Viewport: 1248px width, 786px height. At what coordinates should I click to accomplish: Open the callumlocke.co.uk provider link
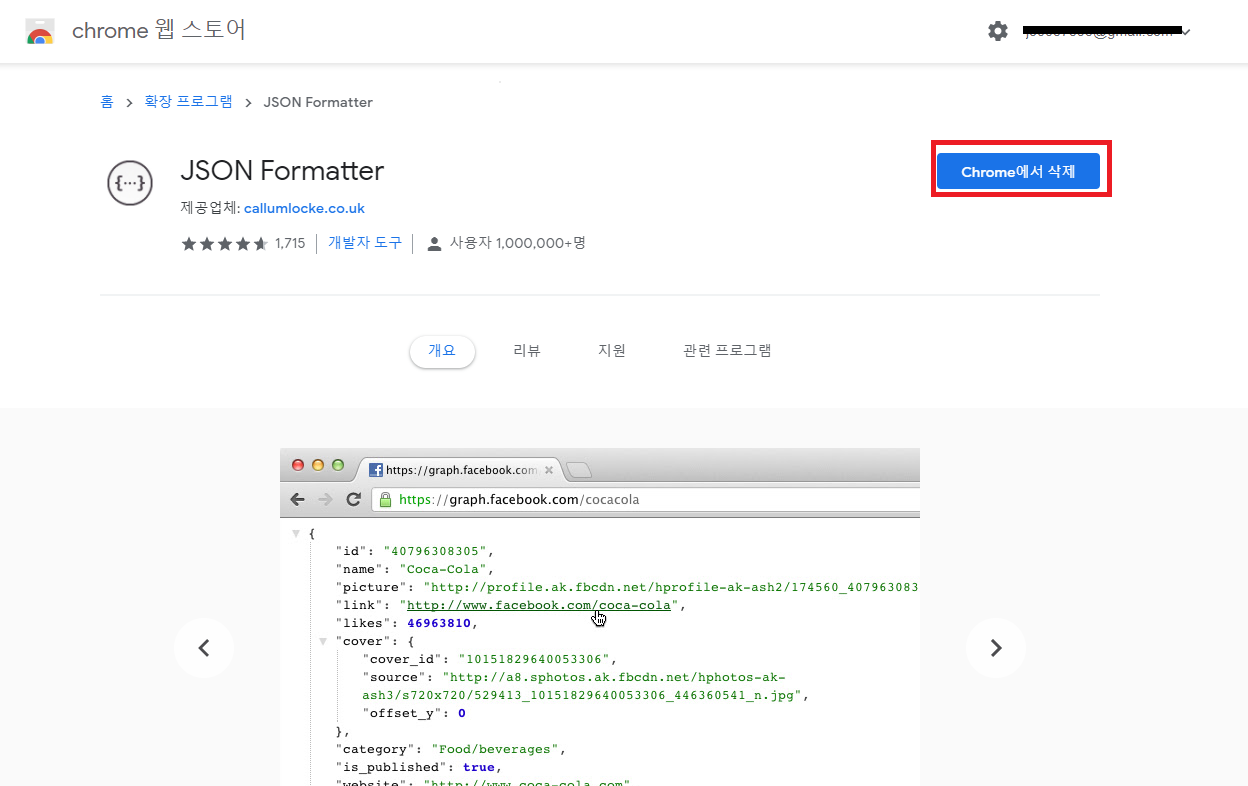[x=304, y=209]
